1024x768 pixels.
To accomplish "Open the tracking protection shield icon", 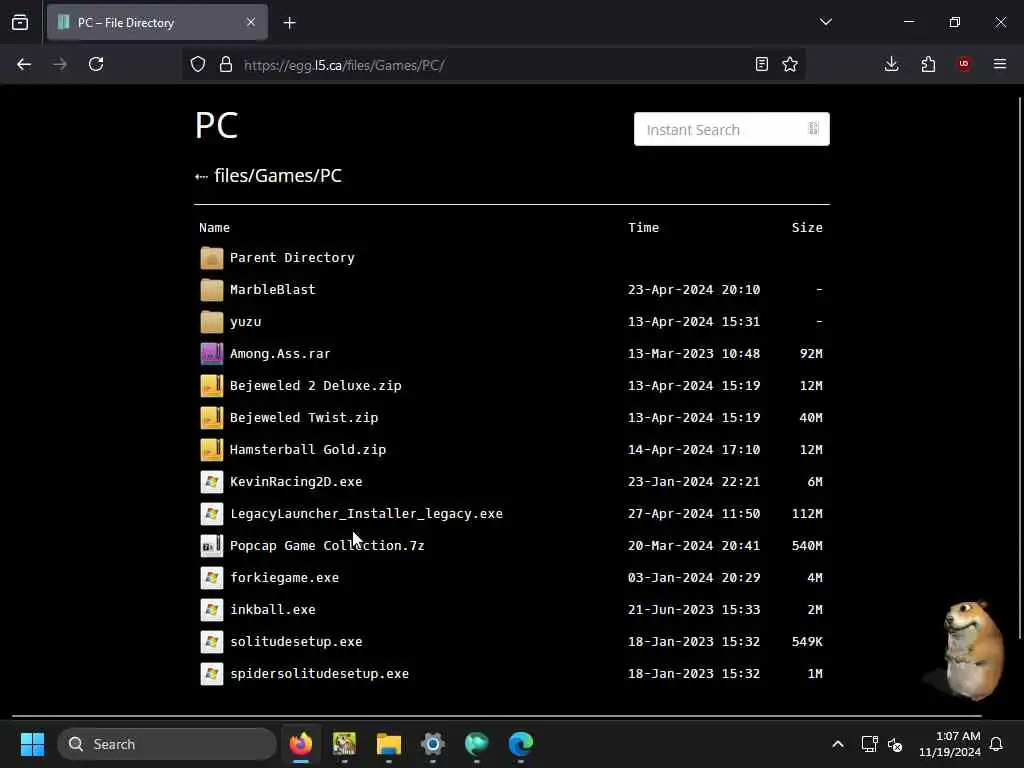I will [198, 64].
